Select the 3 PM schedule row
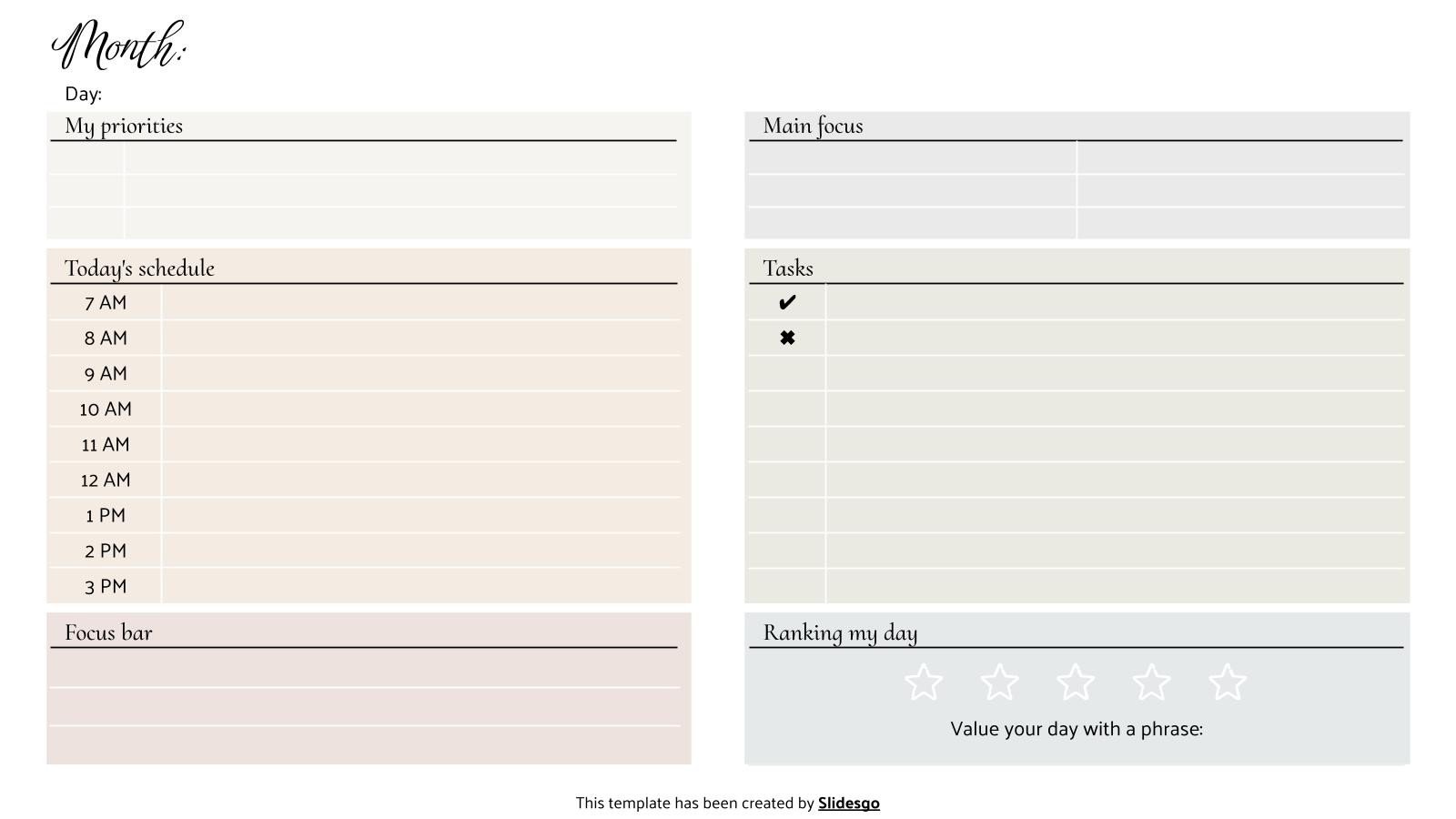Image resolution: width=1456 pixels, height=819 pixels. click(x=420, y=586)
